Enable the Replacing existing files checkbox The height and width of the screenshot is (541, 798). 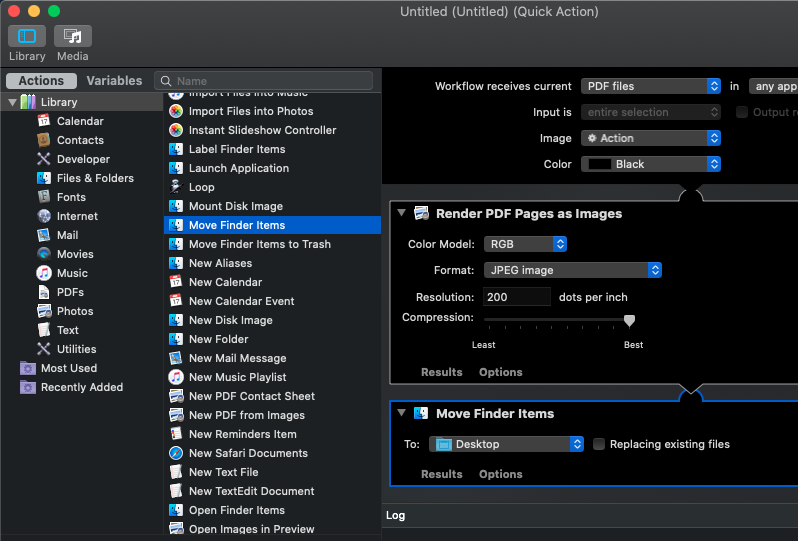point(599,444)
